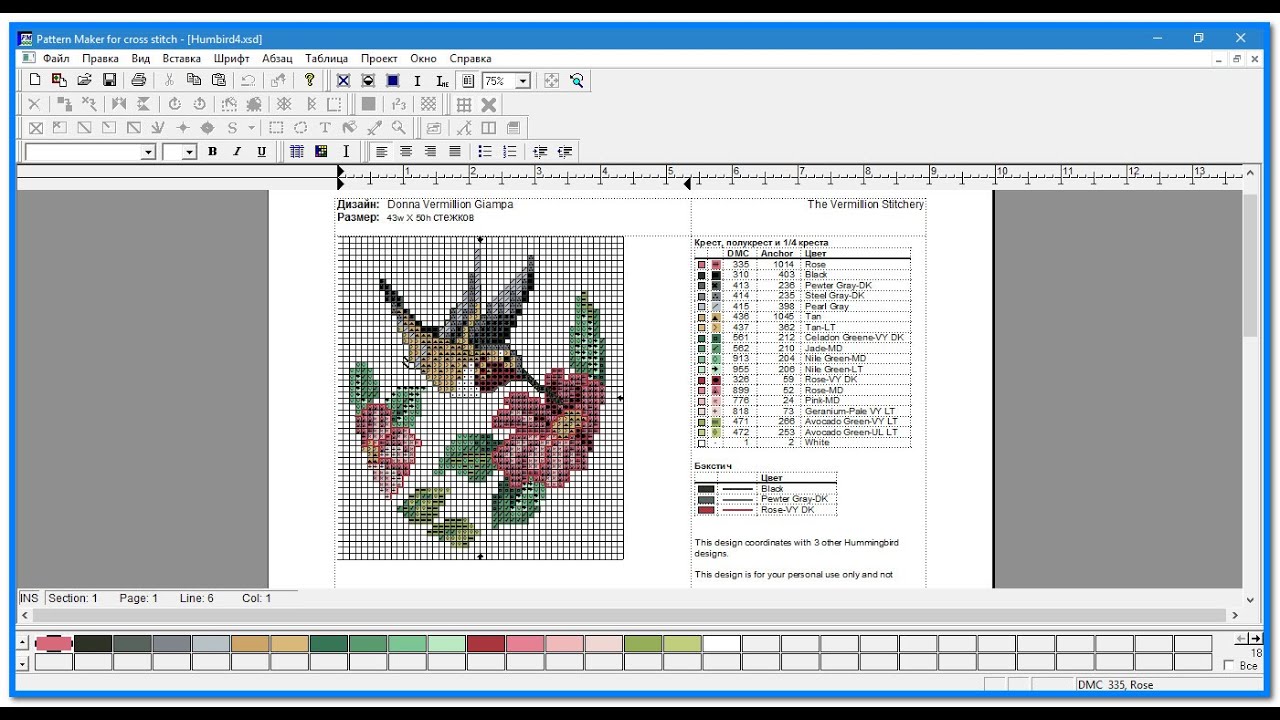The image size is (1280, 720).
Task: Open the Справка menu
Action: [470, 58]
